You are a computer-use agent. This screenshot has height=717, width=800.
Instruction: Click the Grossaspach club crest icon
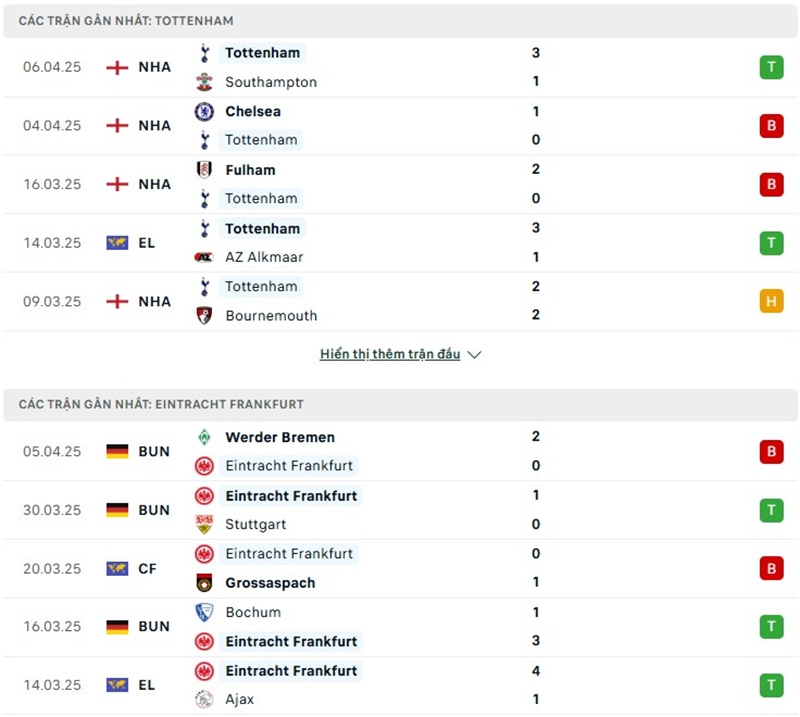coord(204,583)
